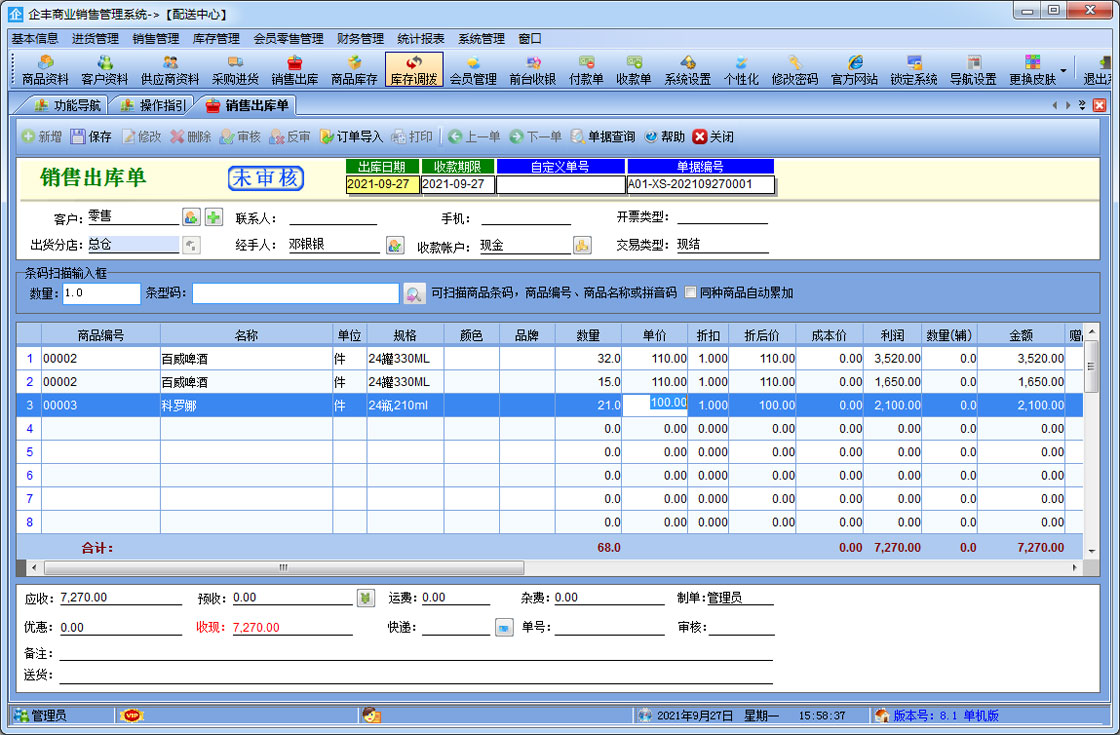Image resolution: width=1120 pixels, height=735 pixels.
Task: Click the 单据查询 button
Action: point(602,137)
